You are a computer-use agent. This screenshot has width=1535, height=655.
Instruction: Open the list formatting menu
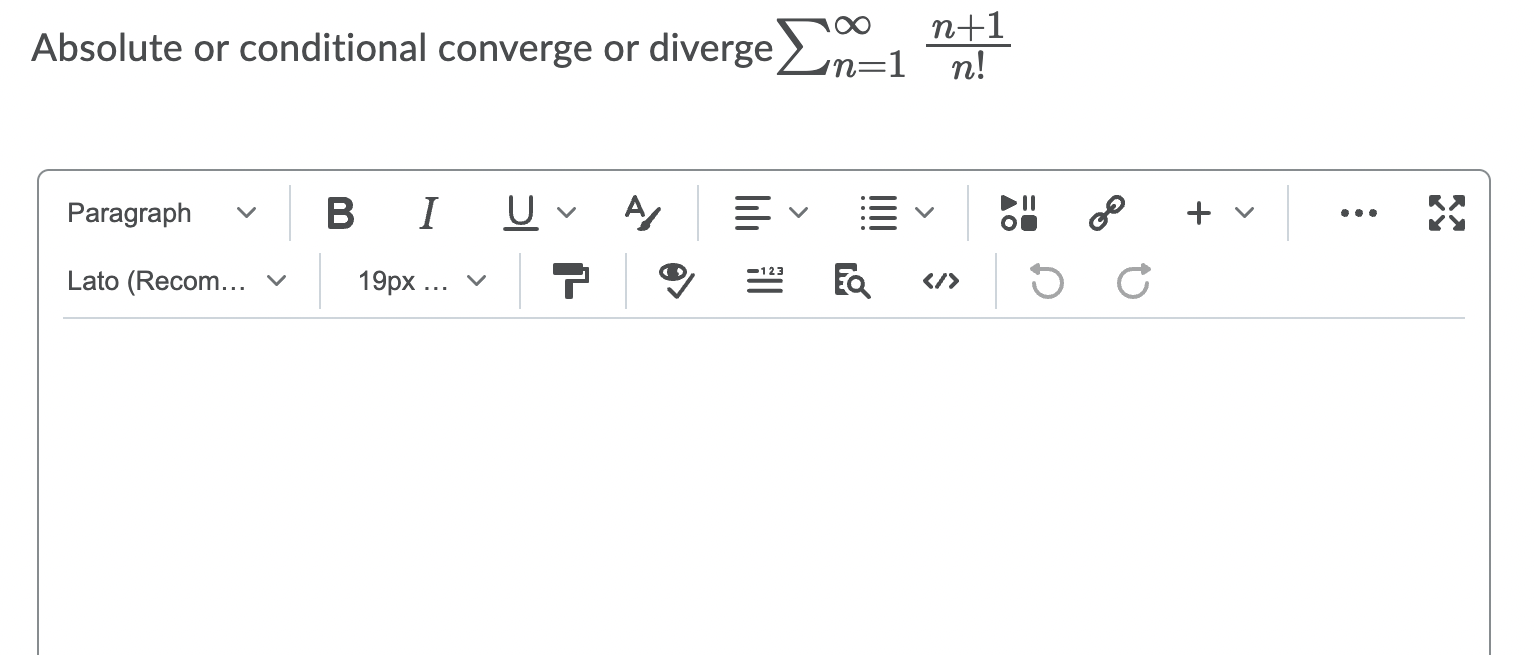tap(897, 212)
